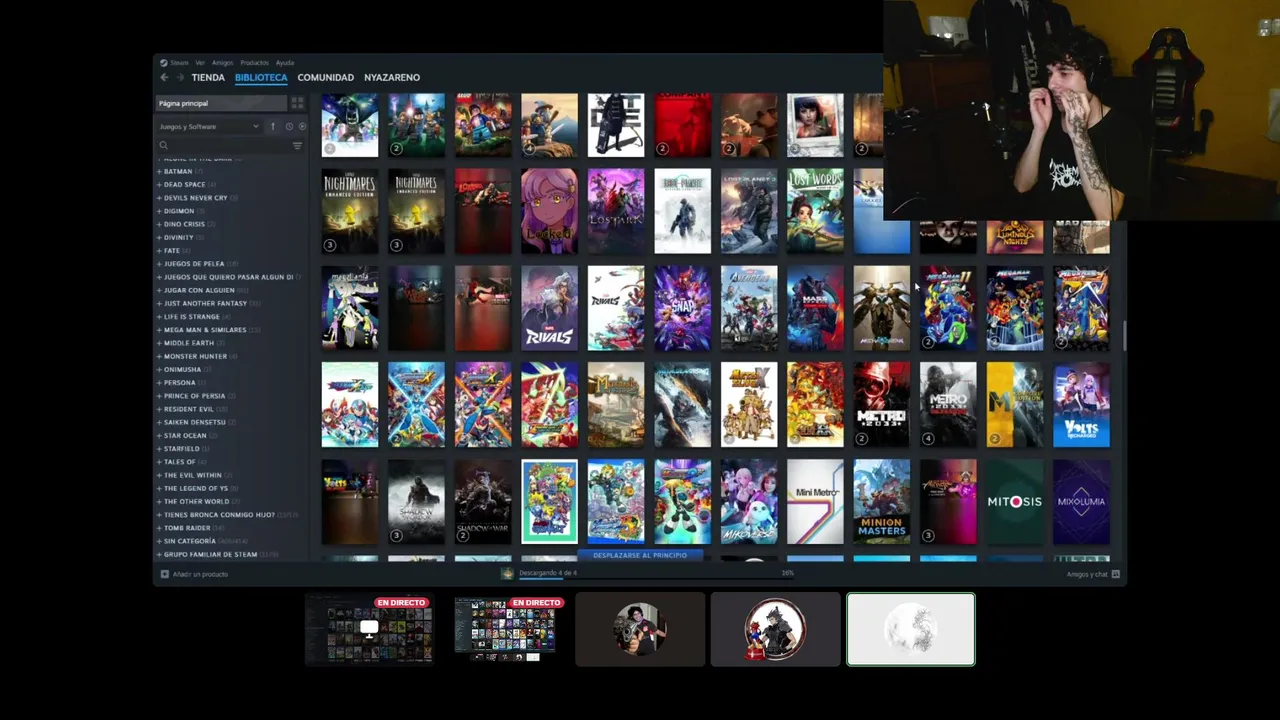
Task: Open Lost Words game cover
Action: pos(815,211)
